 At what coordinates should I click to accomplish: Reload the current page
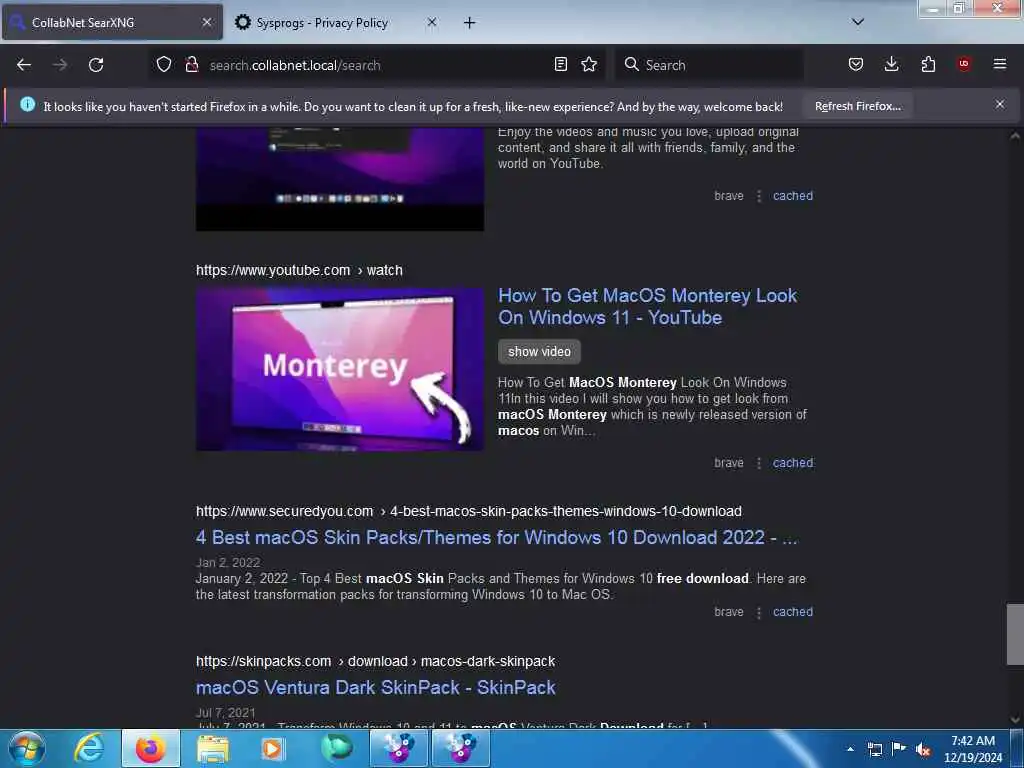[x=96, y=65]
